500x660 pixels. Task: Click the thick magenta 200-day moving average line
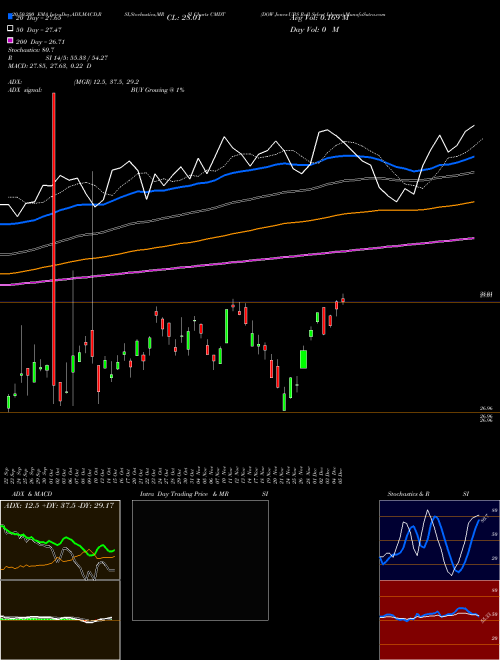pyautogui.click(x=237, y=262)
